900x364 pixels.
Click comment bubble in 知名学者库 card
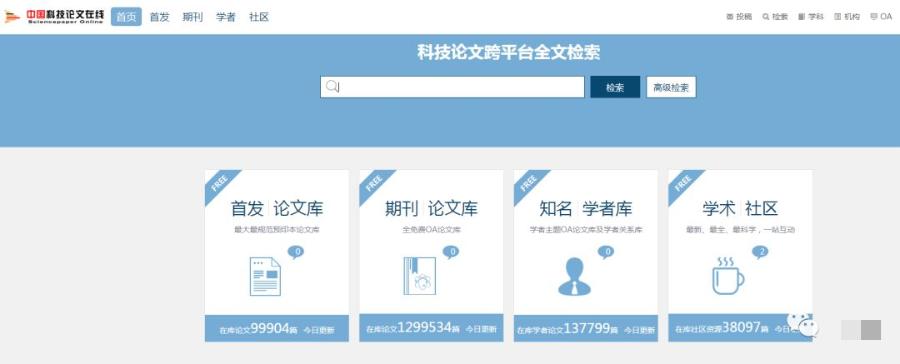tap(606, 252)
